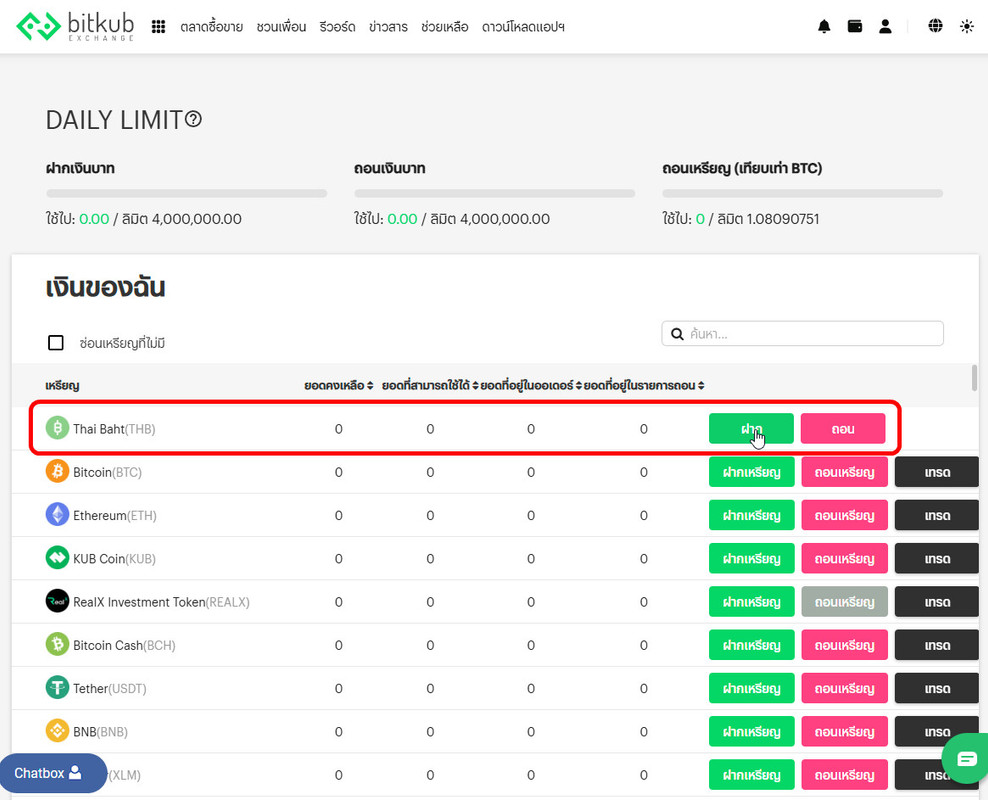The height and width of the screenshot is (800, 988).
Task: Click the Thai Baht coin icon
Action: click(57, 428)
